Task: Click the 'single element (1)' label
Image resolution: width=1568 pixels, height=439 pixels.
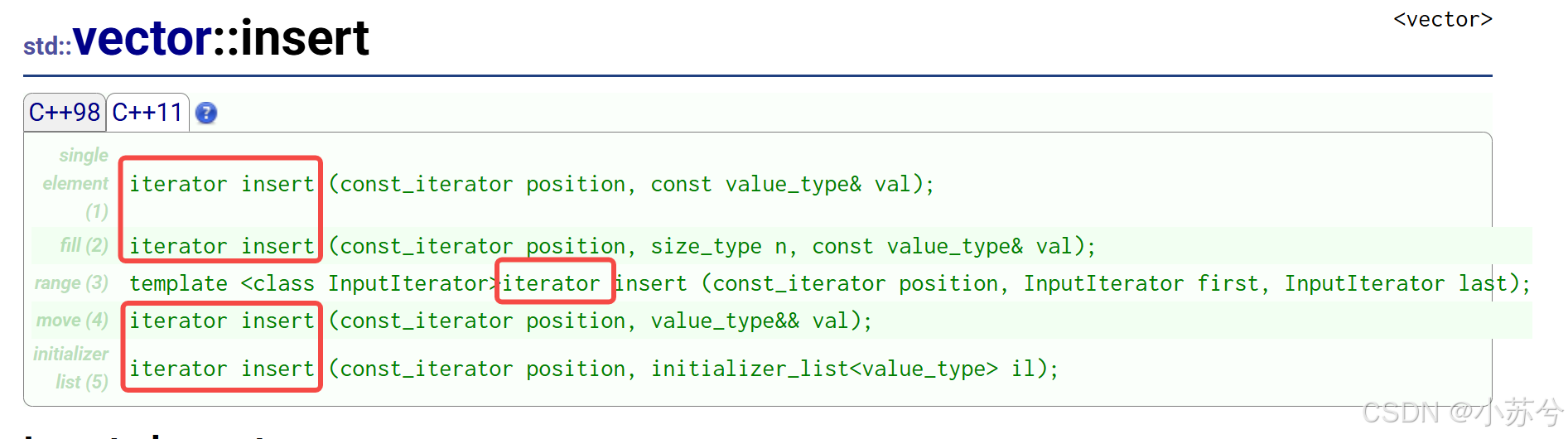Action: tap(77, 183)
